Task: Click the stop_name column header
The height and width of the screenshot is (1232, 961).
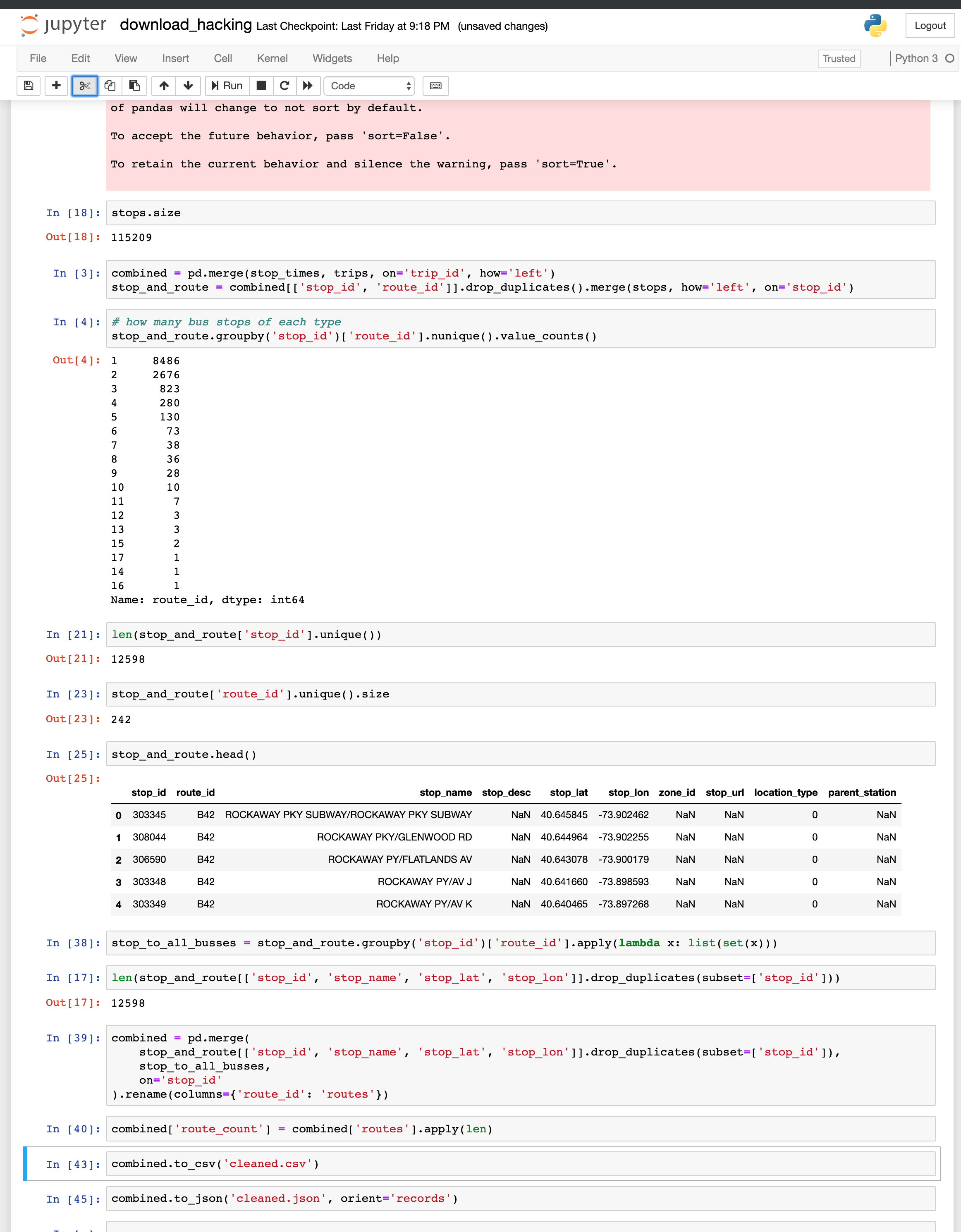Action: coord(445,793)
